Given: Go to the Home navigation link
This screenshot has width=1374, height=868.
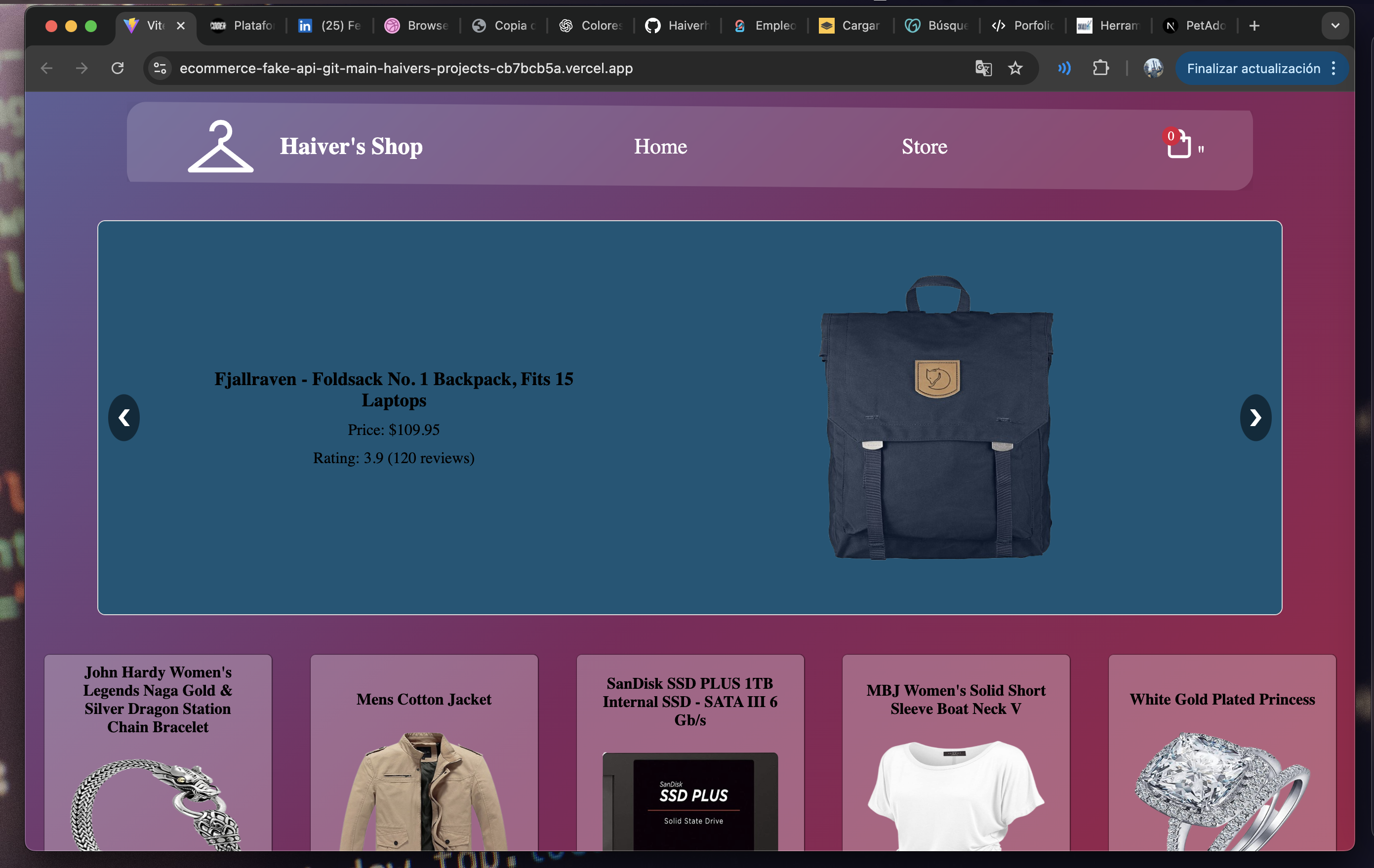Looking at the screenshot, I should 660,147.
